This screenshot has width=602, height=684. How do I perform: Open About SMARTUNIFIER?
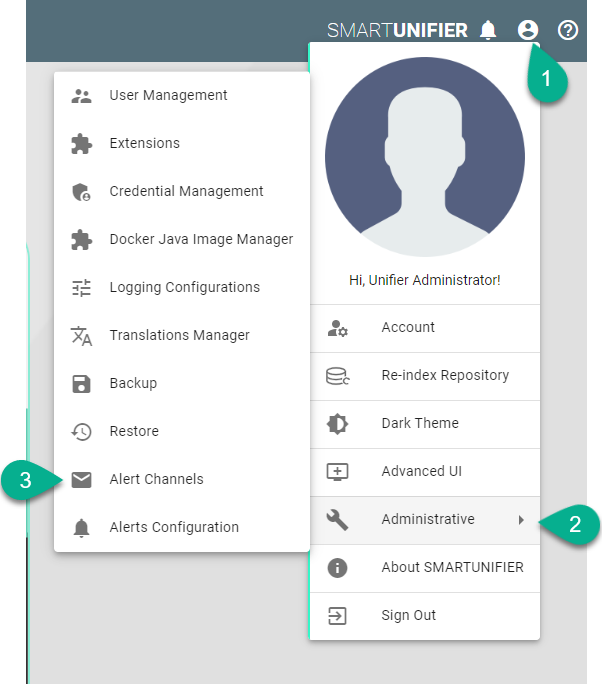point(452,568)
